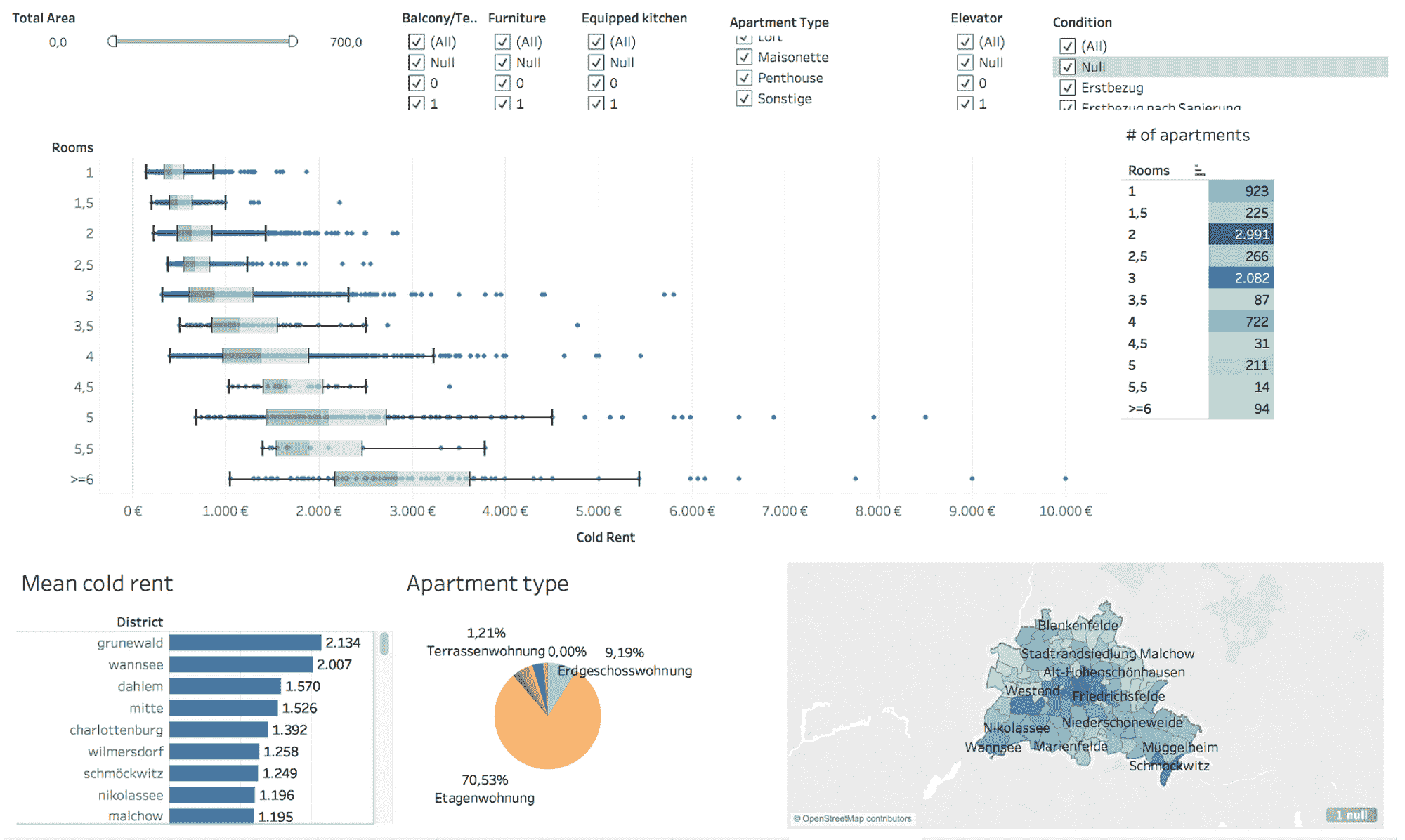Click the right handle of Total Area slider
Viewport: 1405px width, 840px height.
pos(293,41)
